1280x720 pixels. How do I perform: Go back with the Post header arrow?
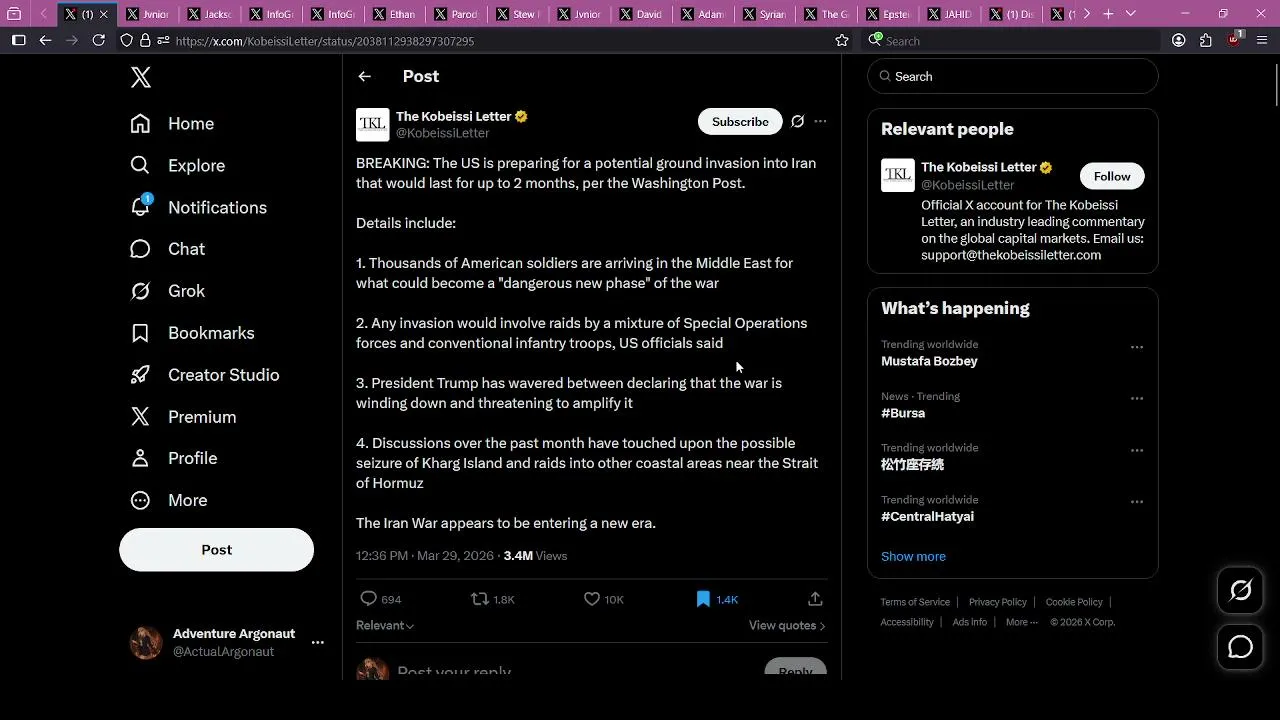point(364,76)
